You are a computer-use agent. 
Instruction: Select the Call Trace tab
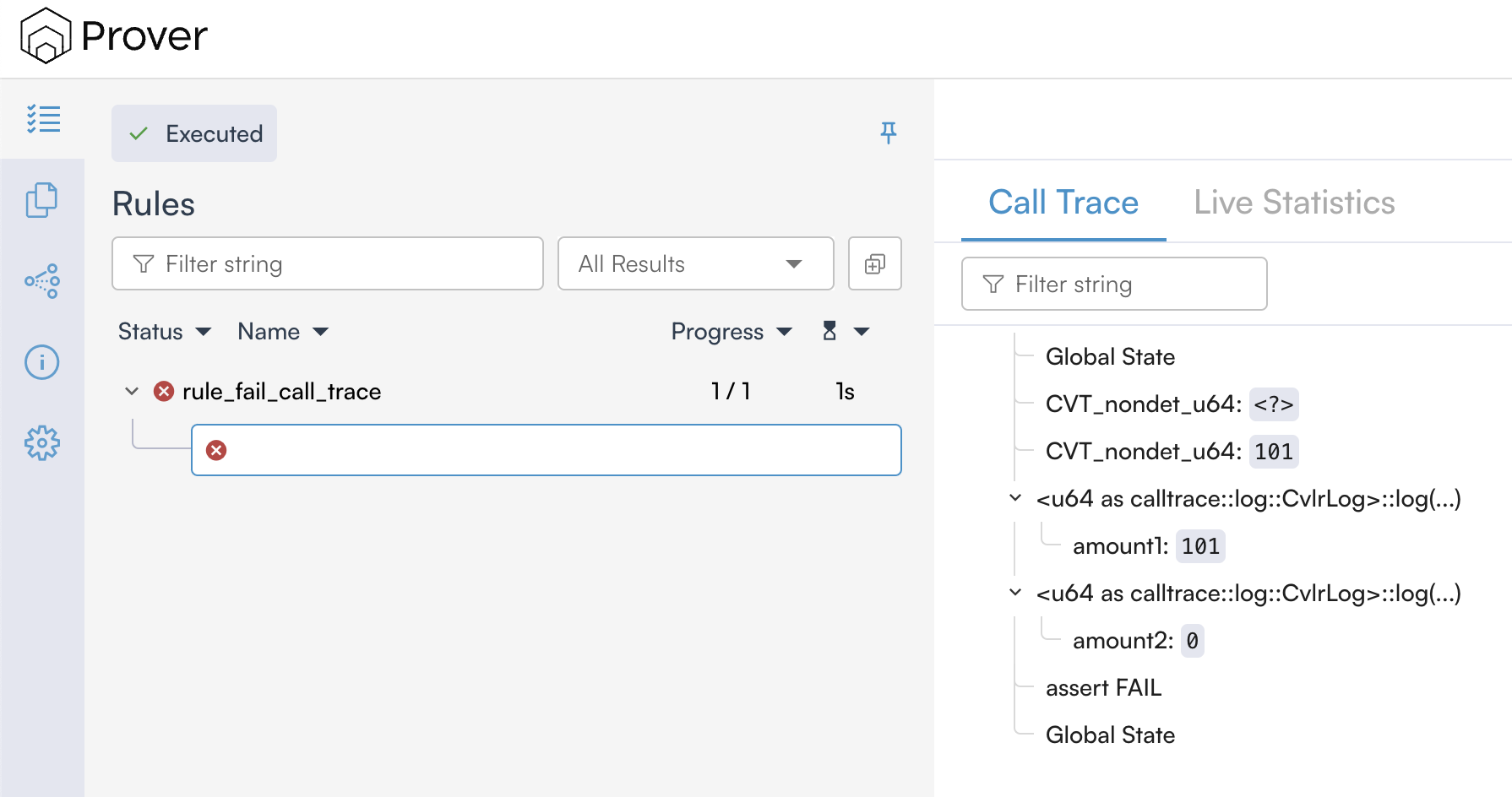click(x=1063, y=202)
